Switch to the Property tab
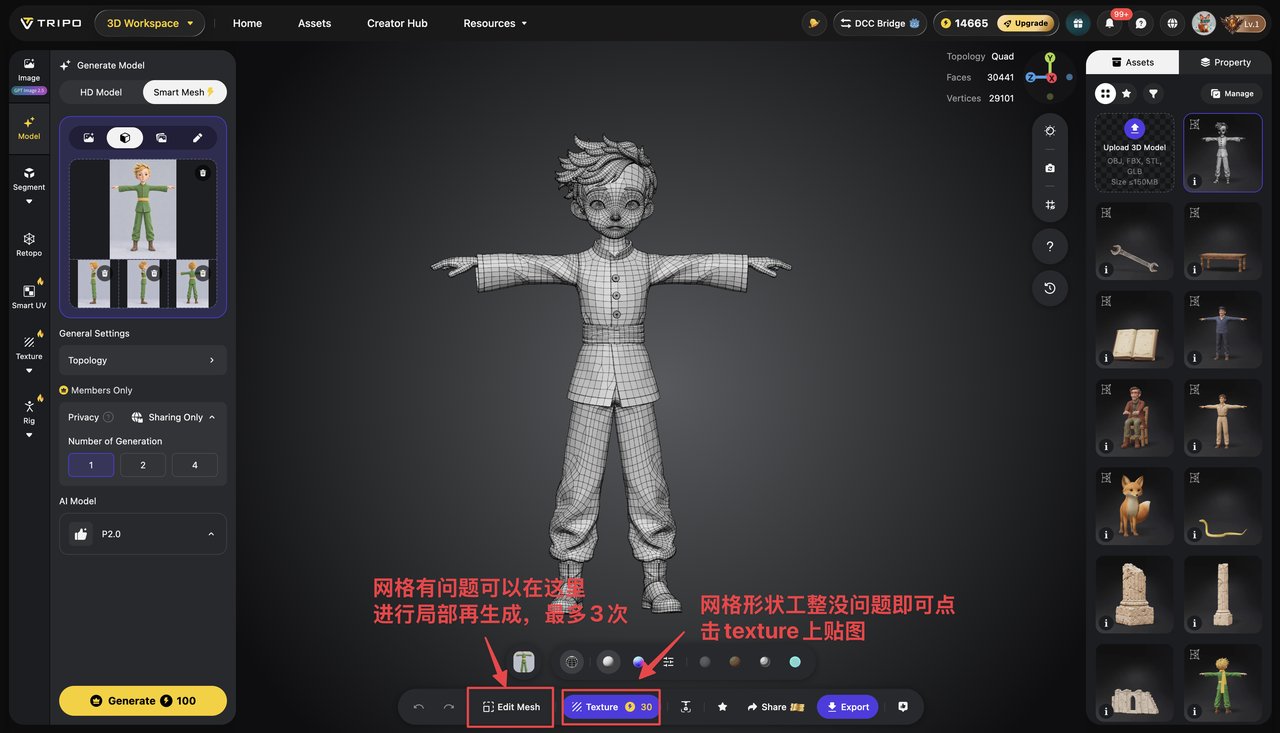The height and width of the screenshot is (733, 1280). tap(1226, 62)
